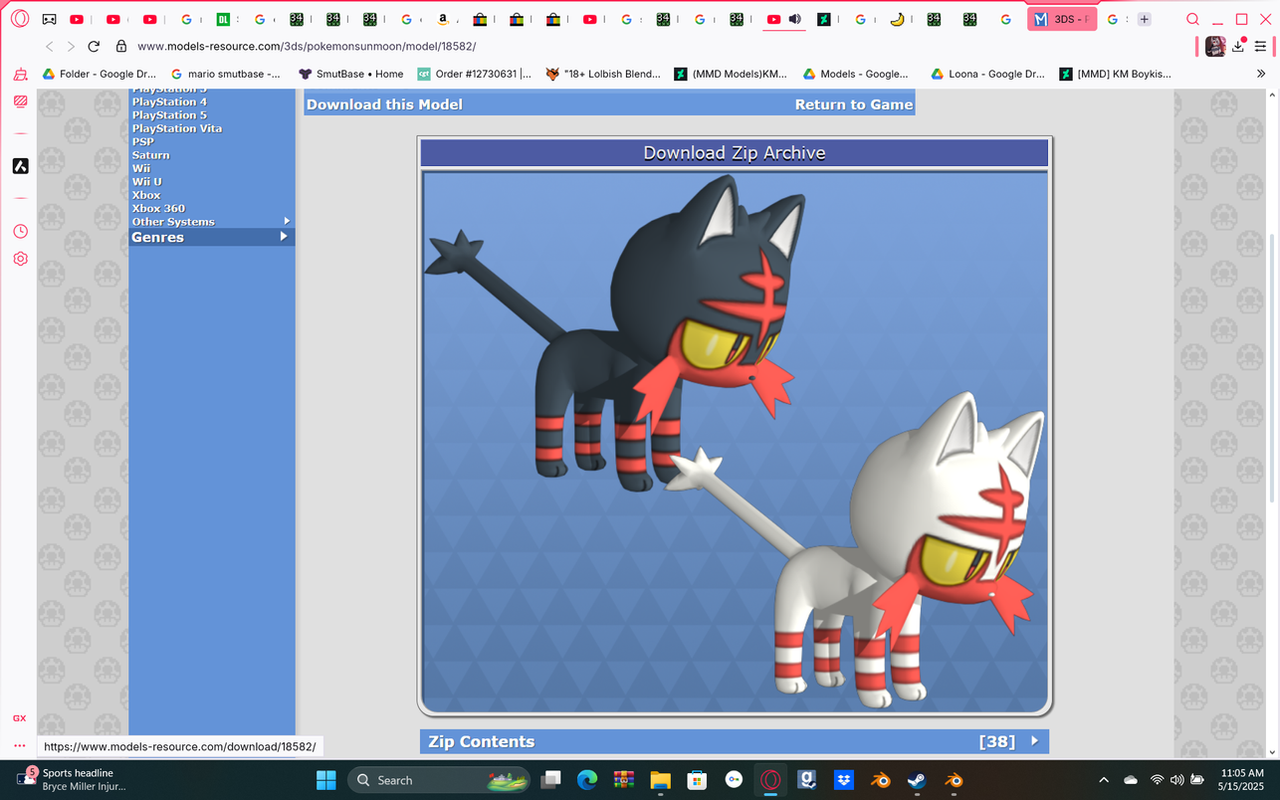Viewport: 1280px width, 800px height.
Task: Open the Opera main menu logo
Action: [x=20, y=19]
